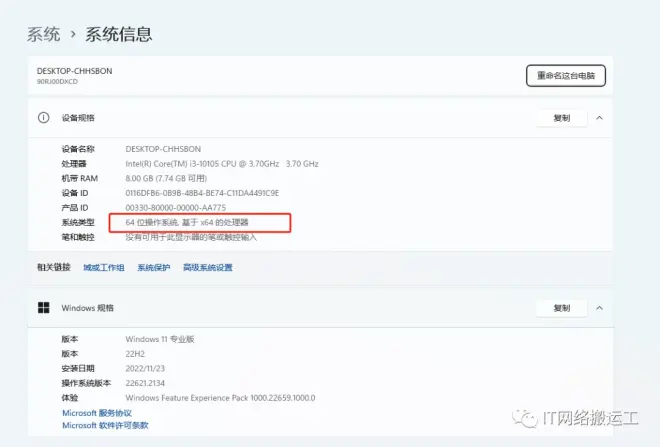This screenshot has height=447, width=660.
Task: Click OS build value 22621.2134
Action: pos(145,383)
